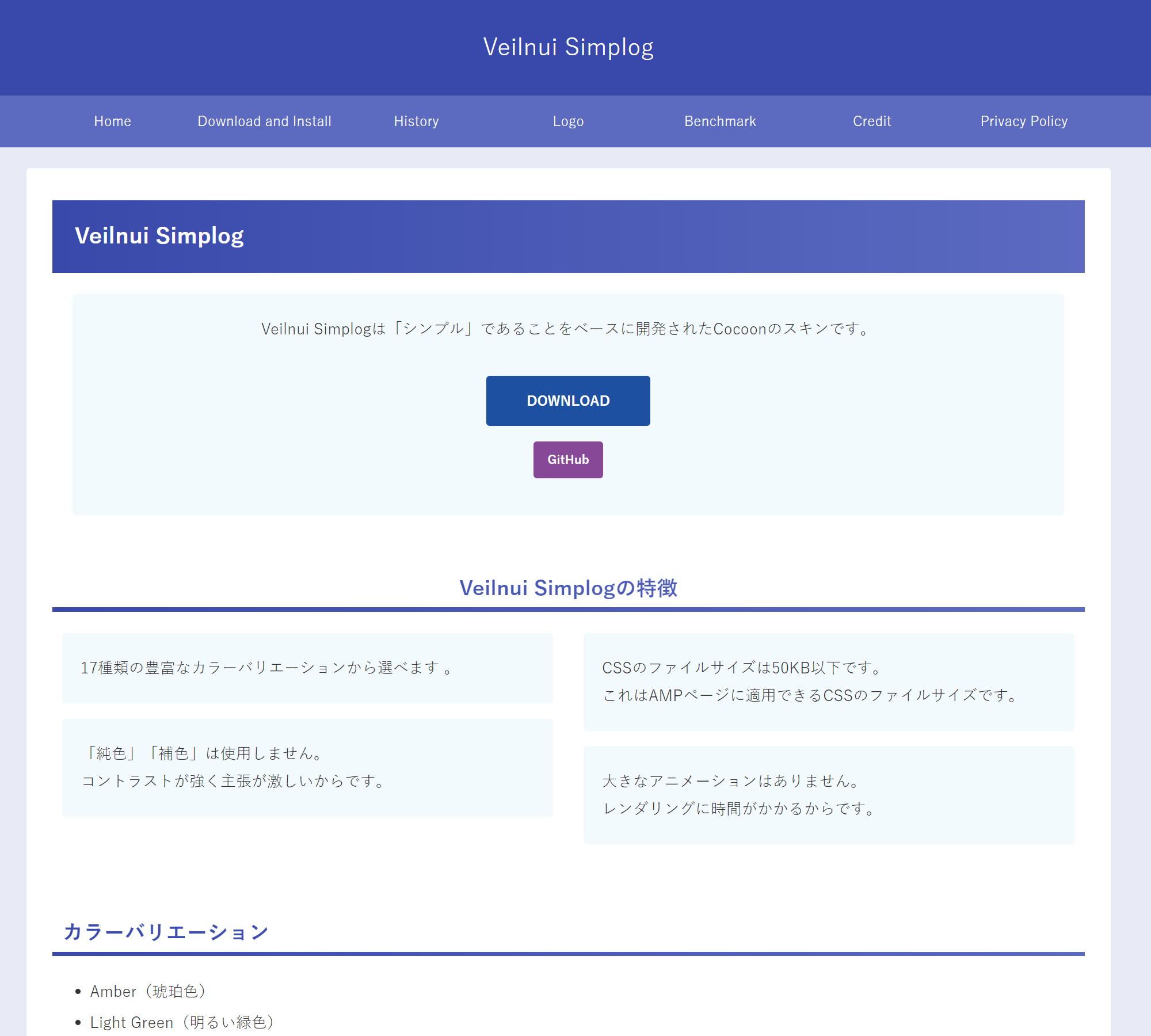
Task: Open the Home menu item
Action: [113, 121]
